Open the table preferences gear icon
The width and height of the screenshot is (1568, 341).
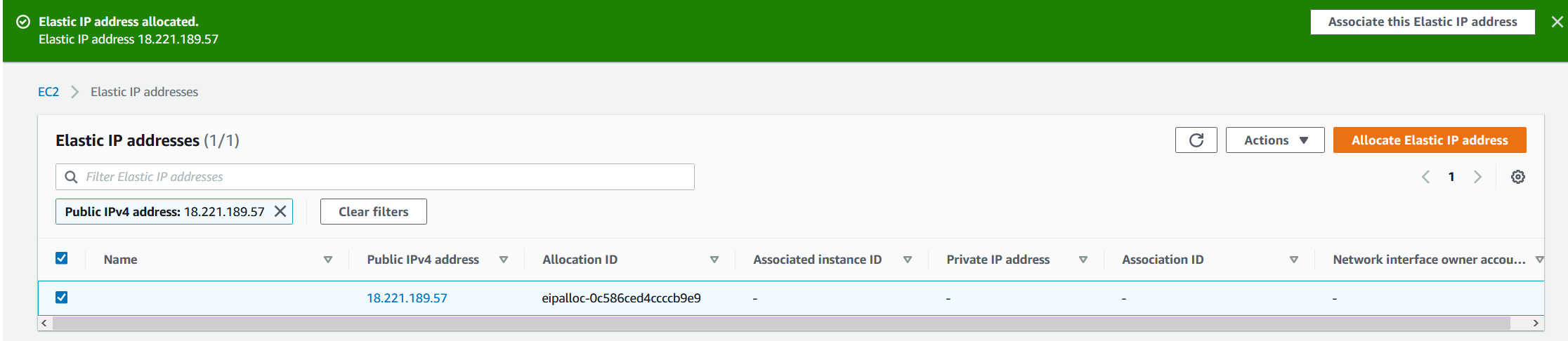(x=1517, y=177)
